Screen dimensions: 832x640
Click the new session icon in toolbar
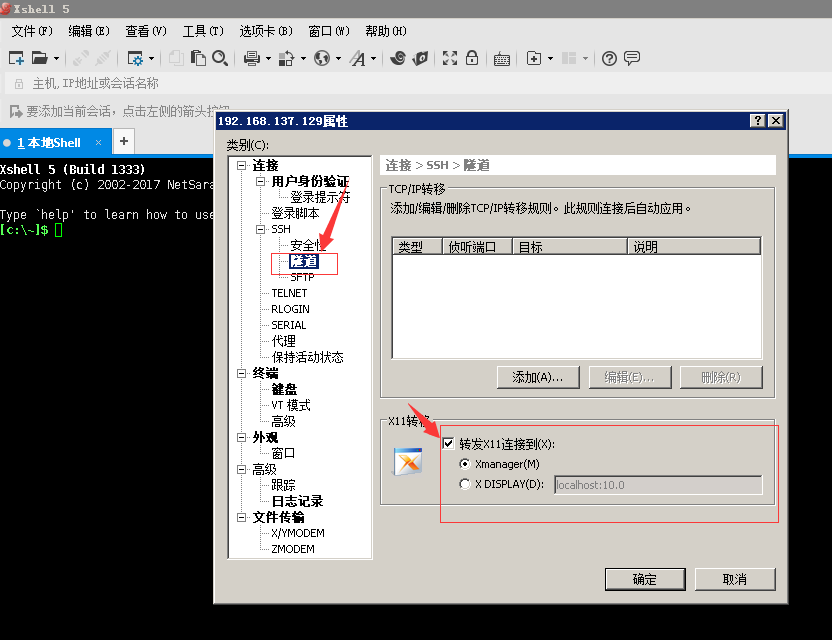tap(16, 58)
